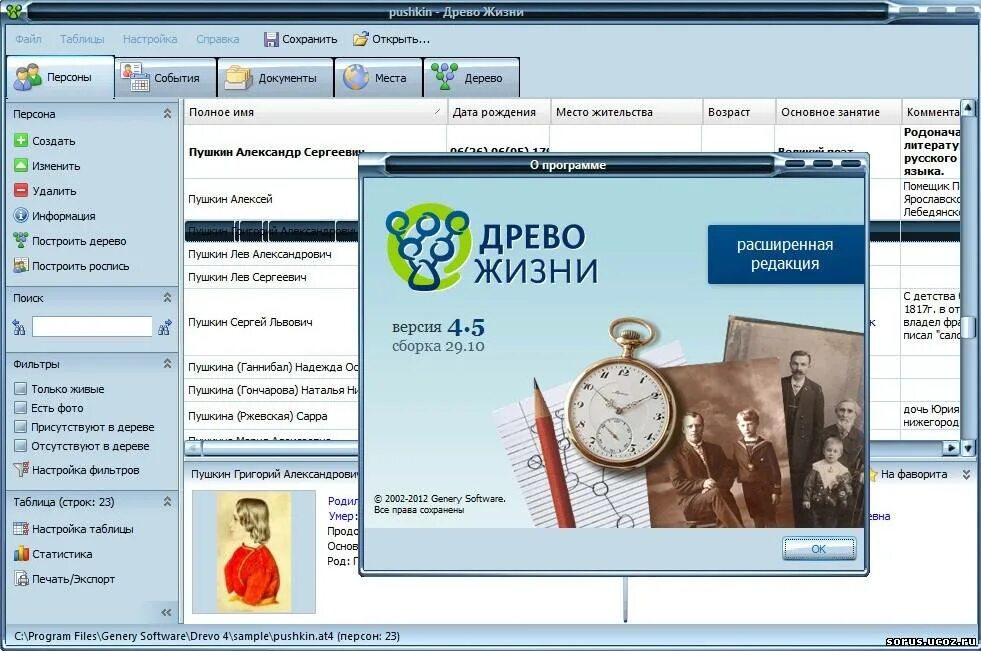Click the Построить дерево tree icon
This screenshot has height=651, width=981.
(21, 241)
